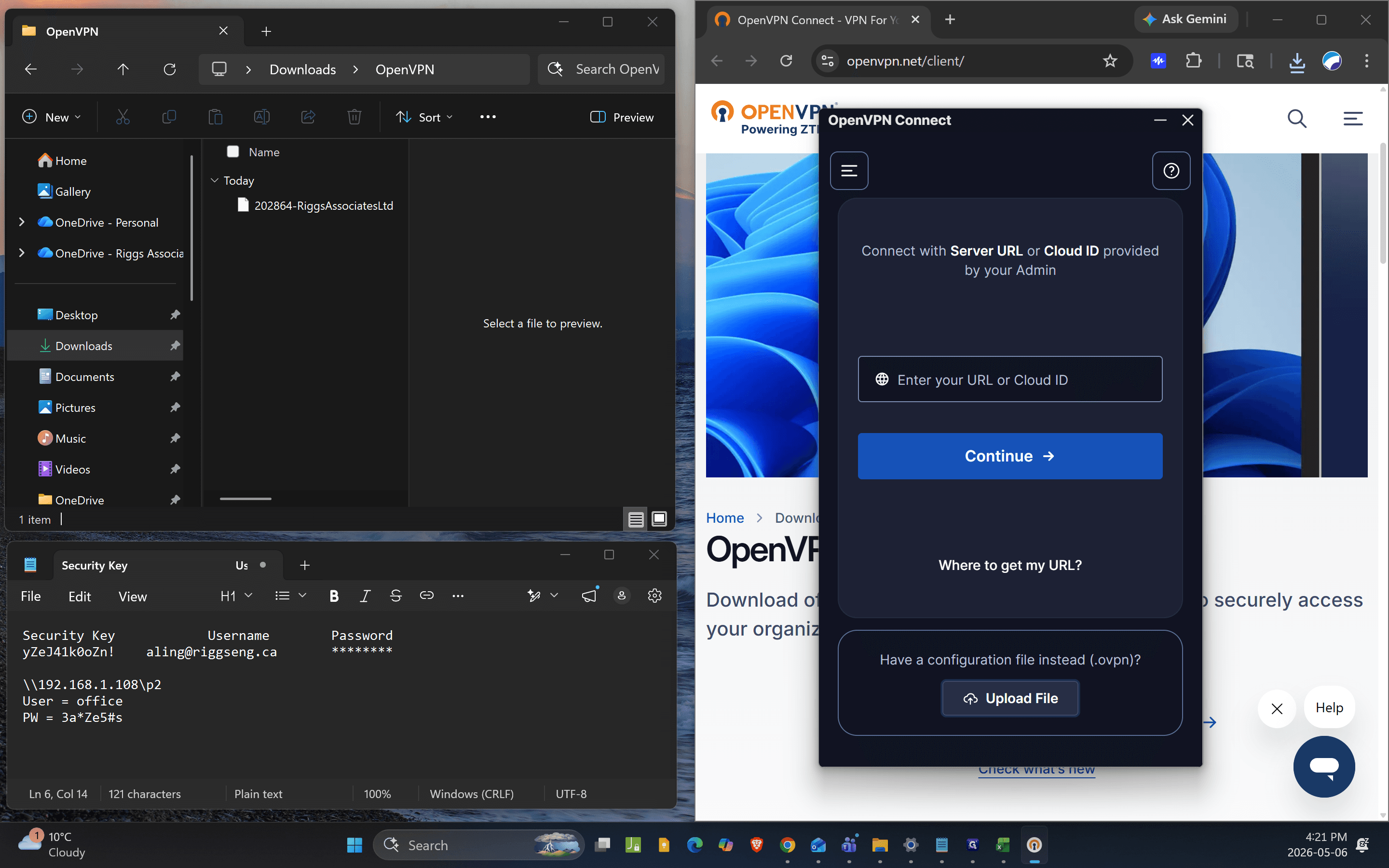The height and width of the screenshot is (868, 1389).
Task: Open the blue chat bubble widget
Action: (x=1324, y=766)
